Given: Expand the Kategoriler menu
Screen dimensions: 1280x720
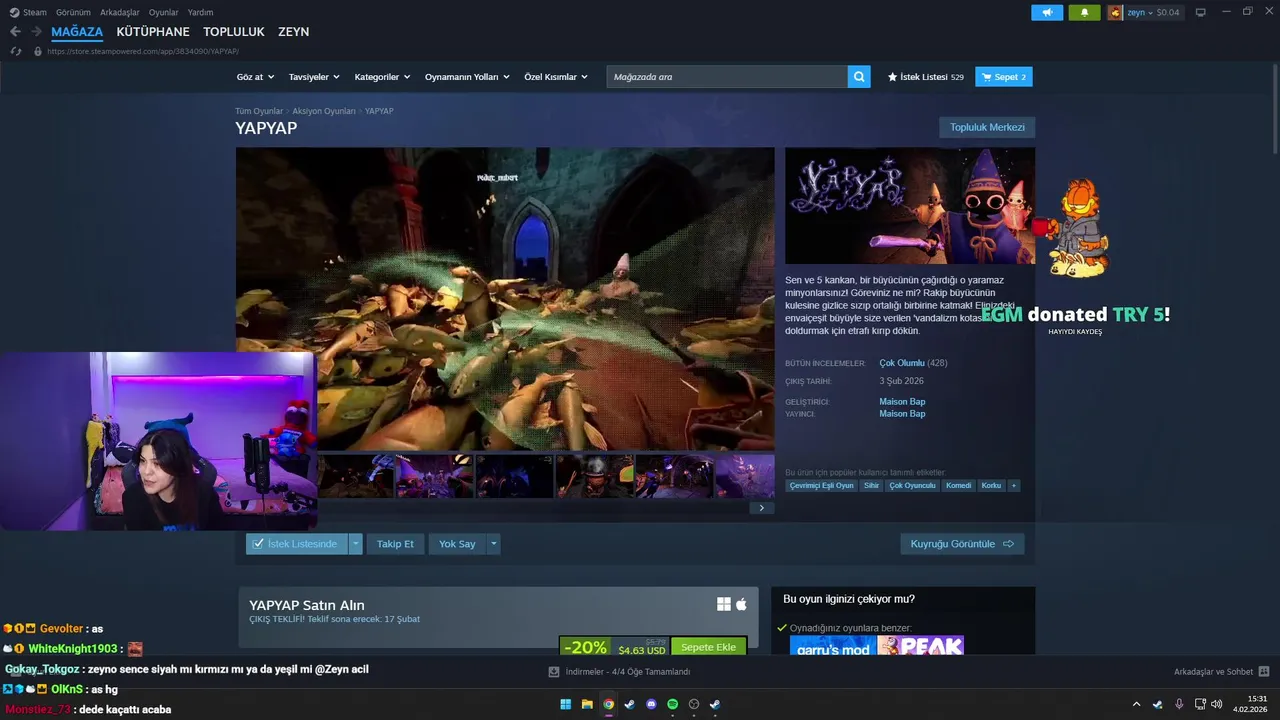Looking at the screenshot, I should [x=383, y=77].
